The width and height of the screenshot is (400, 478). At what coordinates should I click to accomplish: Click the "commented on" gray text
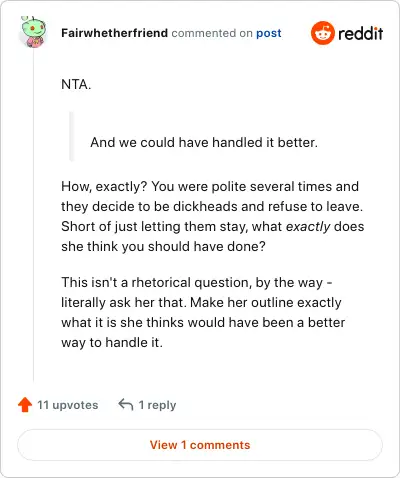pyautogui.click(x=212, y=33)
